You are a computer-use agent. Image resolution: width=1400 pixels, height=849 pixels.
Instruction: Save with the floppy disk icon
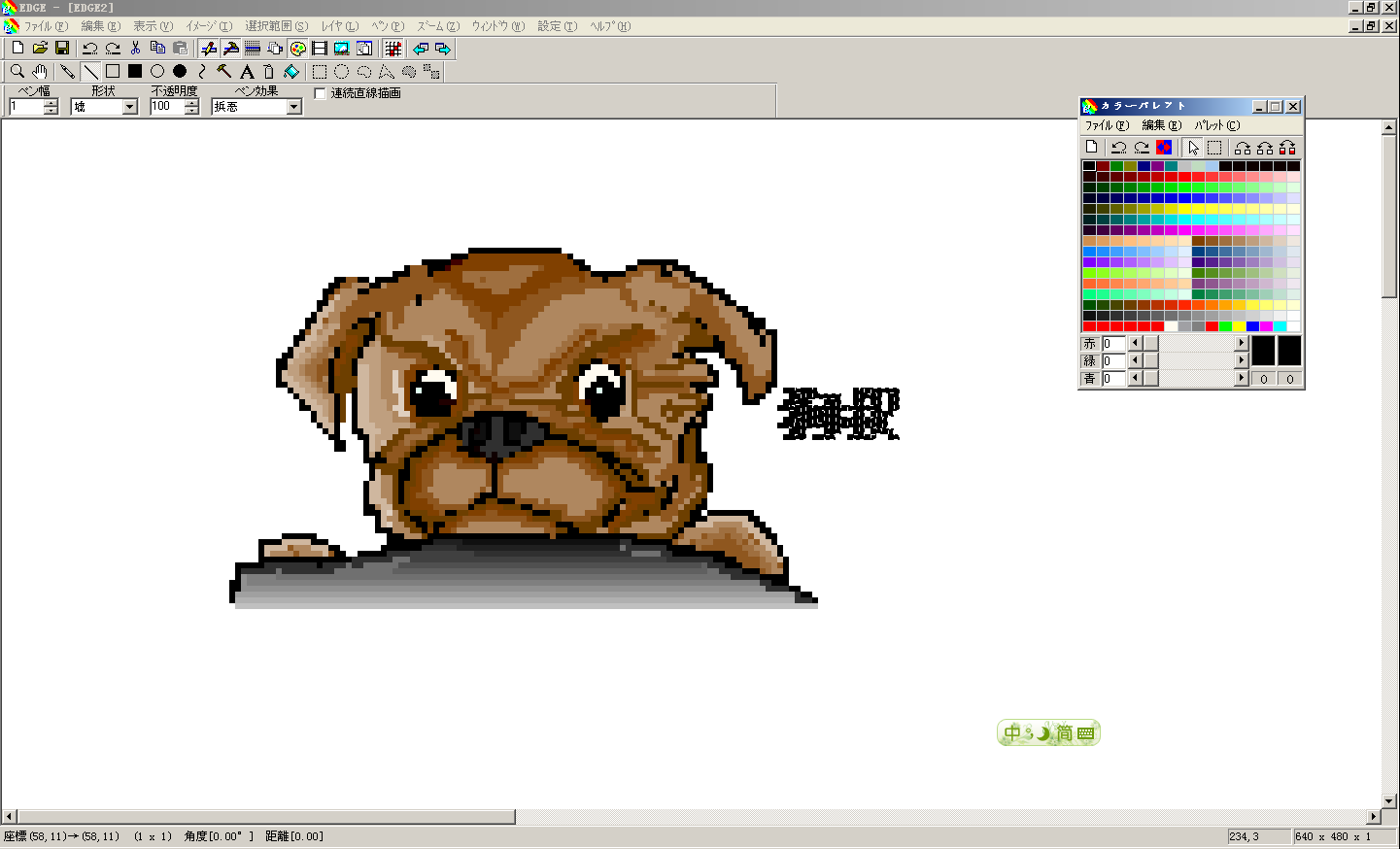(x=62, y=48)
